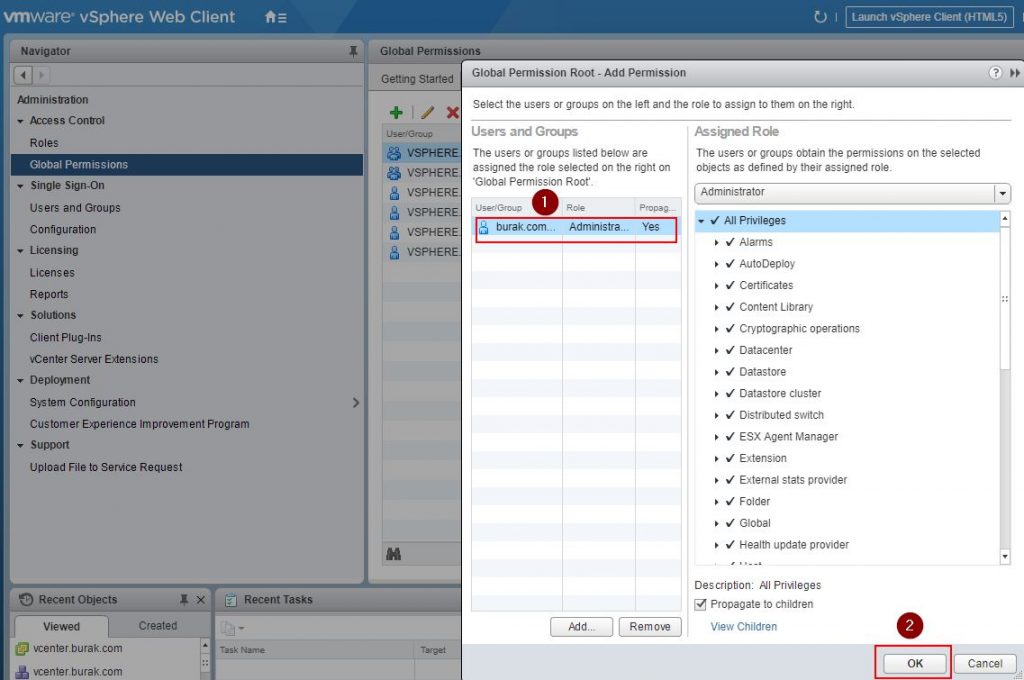Open the View Children link
This screenshot has height=680, width=1024.
743,626
